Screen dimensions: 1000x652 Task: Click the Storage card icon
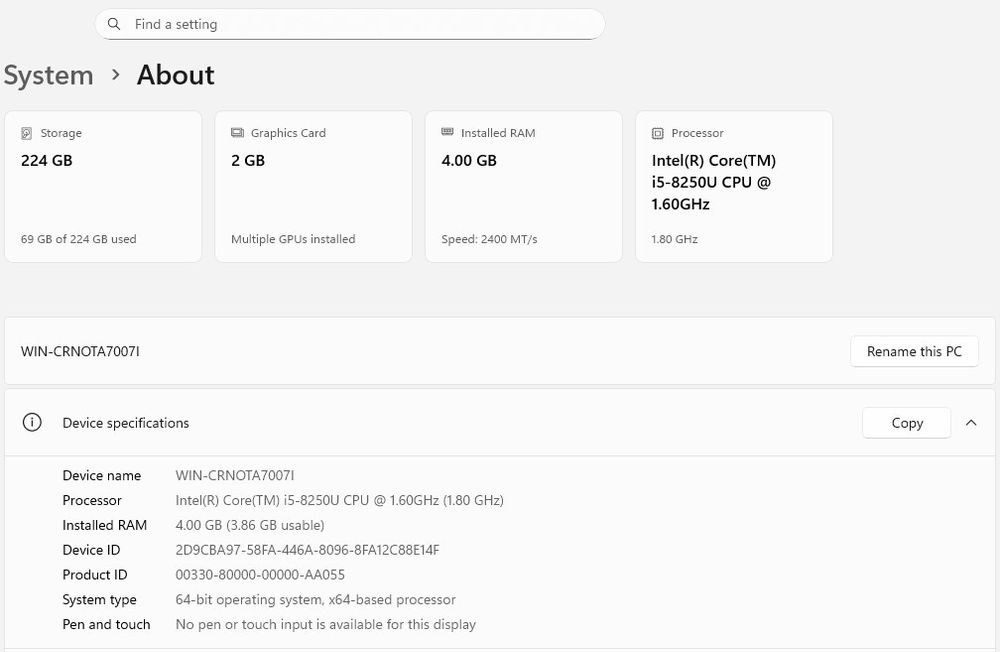27,133
